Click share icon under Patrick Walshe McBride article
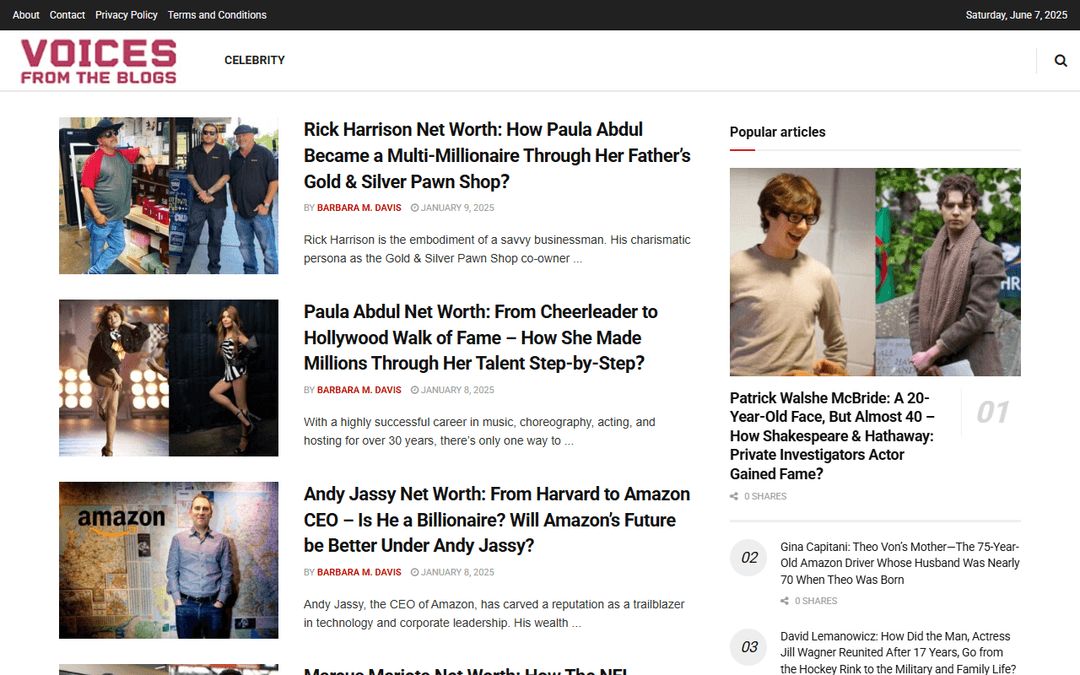Viewport: 1080px width, 675px height. (x=734, y=497)
